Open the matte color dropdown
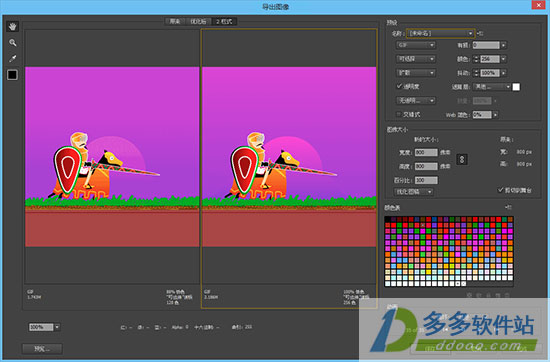The width and height of the screenshot is (550, 362). (492, 87)
